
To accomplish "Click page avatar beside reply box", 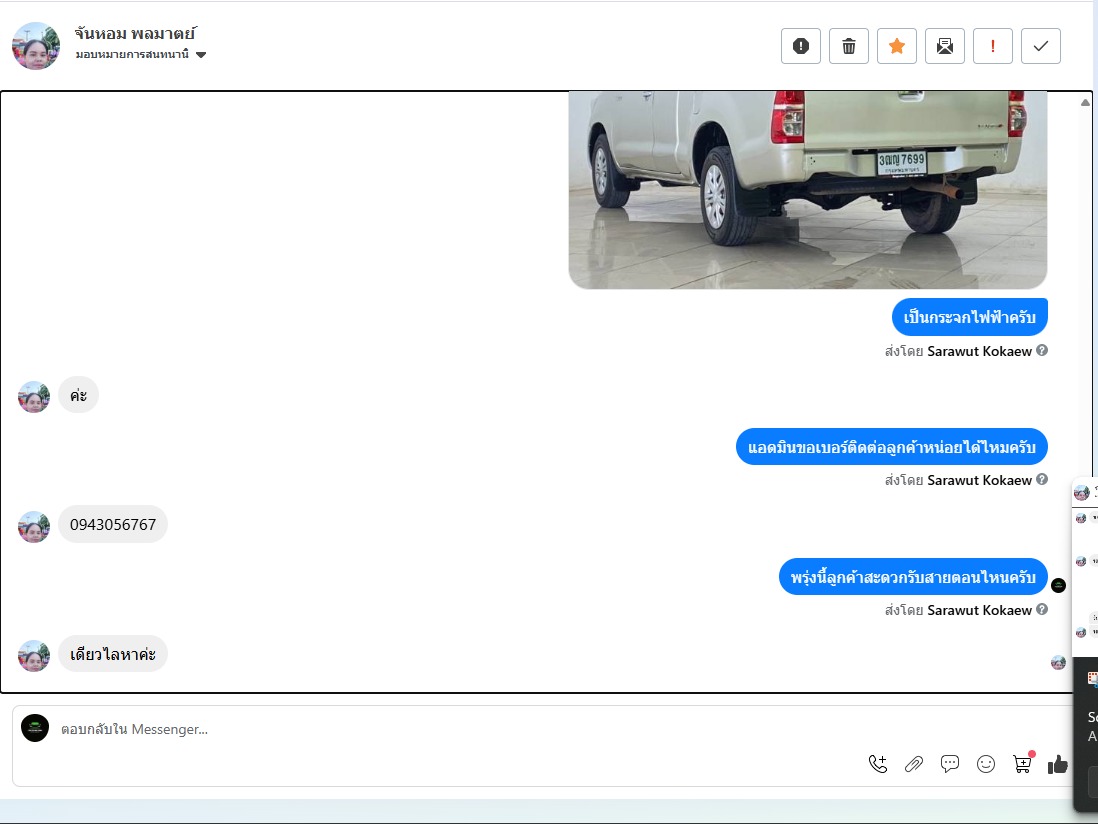I will pos(35,728).
